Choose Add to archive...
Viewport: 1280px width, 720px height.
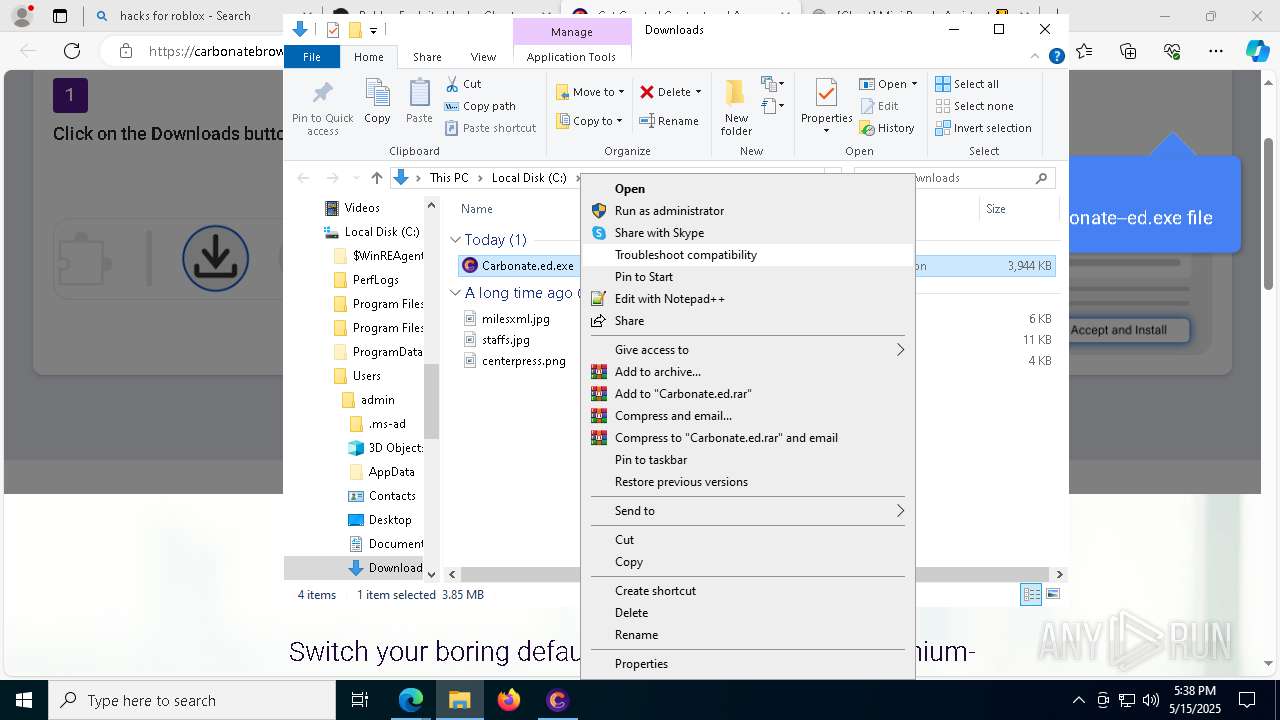tap(747, 372)
